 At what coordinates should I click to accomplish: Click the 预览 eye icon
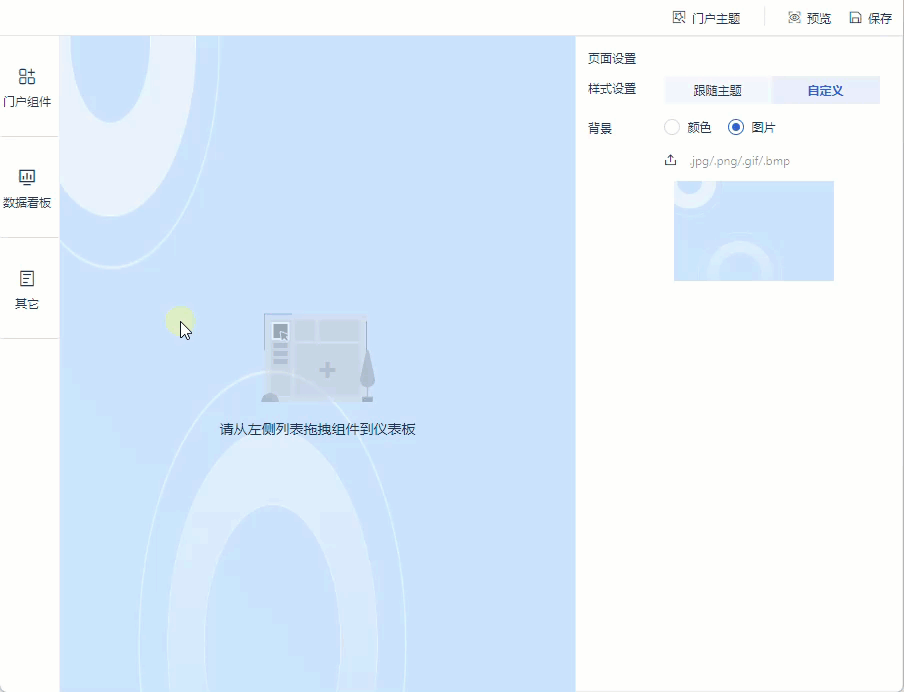tap(794, 18)
